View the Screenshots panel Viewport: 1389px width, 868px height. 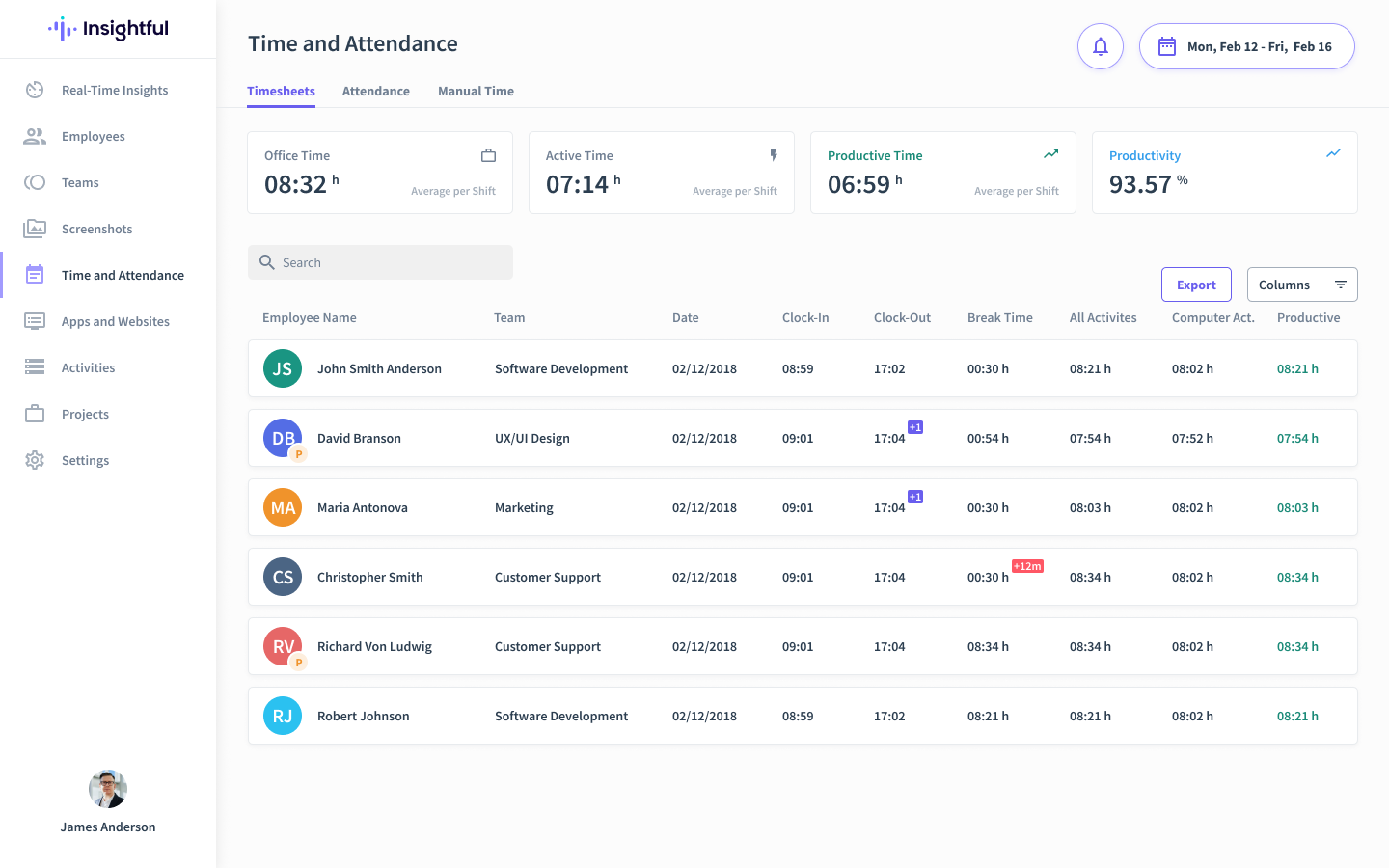pos(96,229)
